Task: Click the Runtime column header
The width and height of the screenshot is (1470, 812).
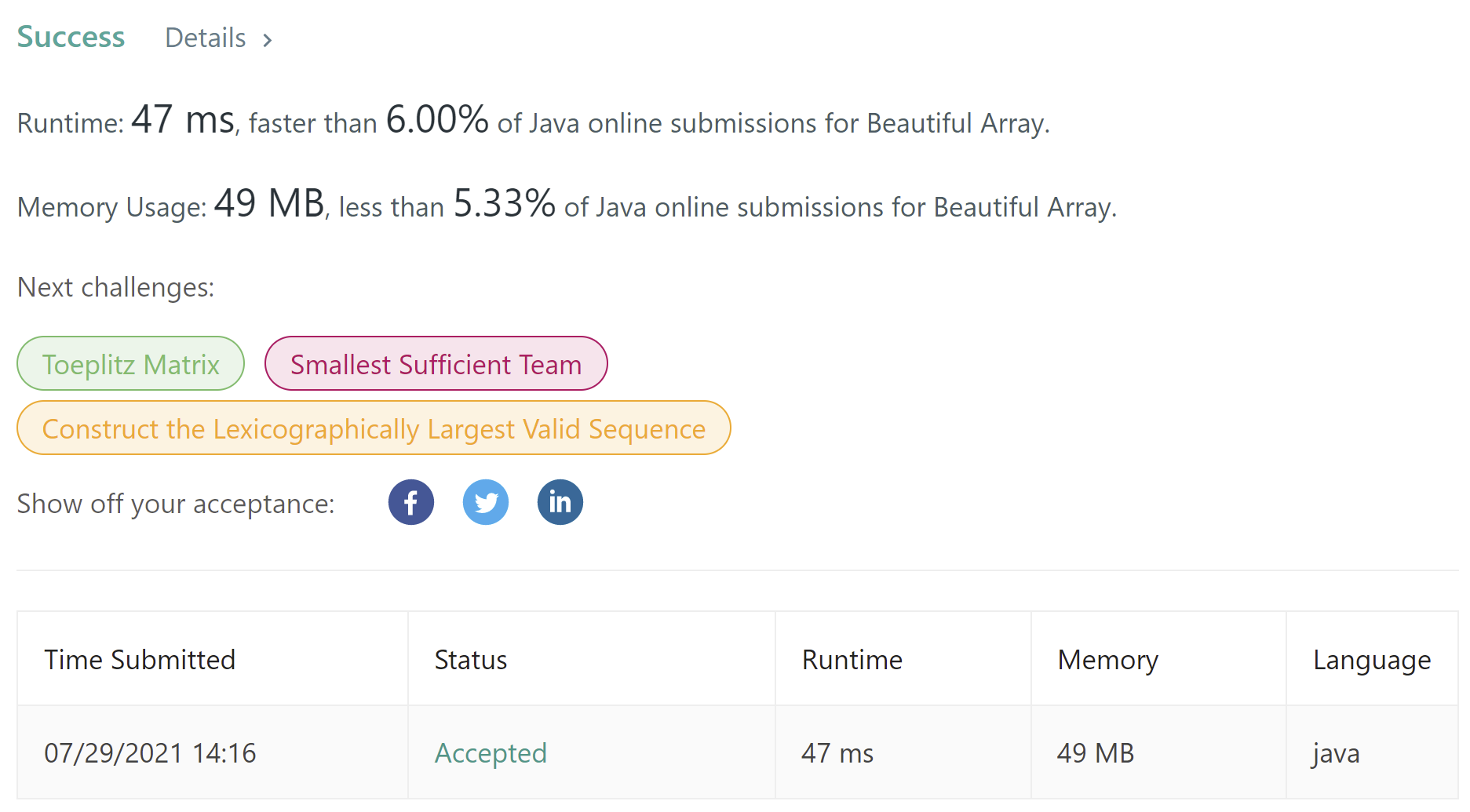Action: [x=852, y=660]
